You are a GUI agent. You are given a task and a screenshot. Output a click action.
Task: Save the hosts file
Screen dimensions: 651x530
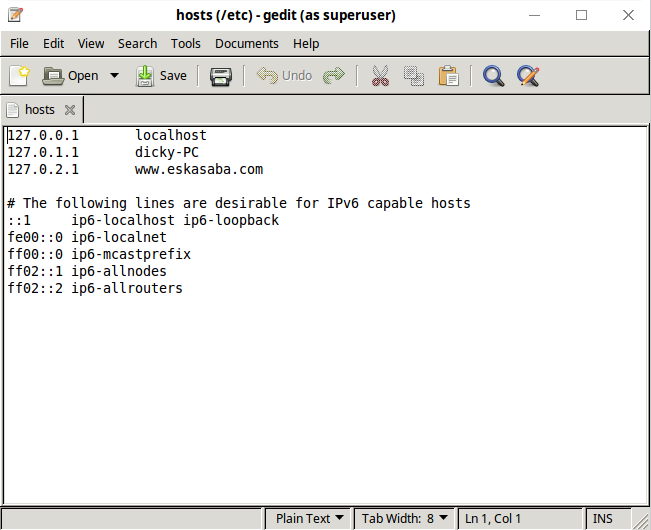161,76
